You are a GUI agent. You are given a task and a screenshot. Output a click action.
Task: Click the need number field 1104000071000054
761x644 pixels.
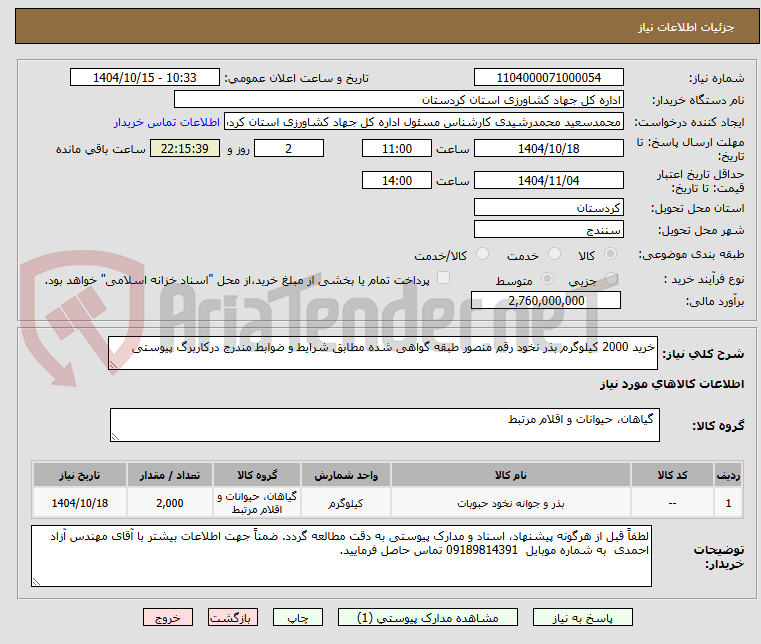pyautogui.click(x=548, y=78)
